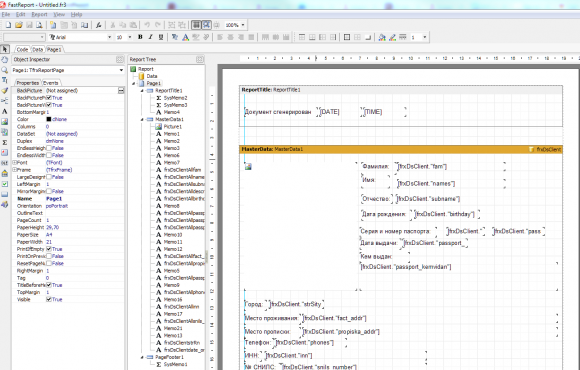Open the font size 10 dropdown

pos(129,37)
